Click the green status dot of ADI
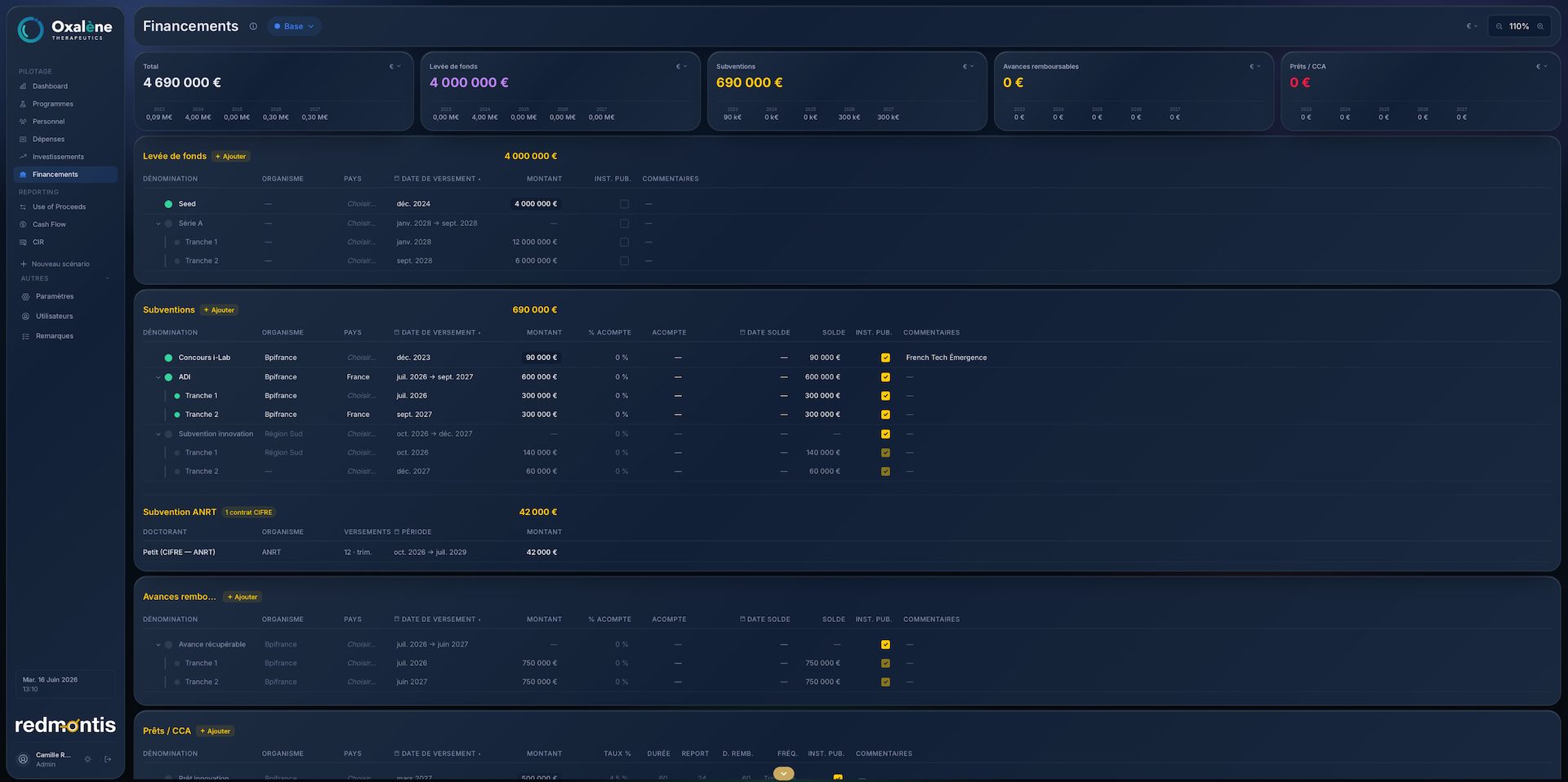This screenshot has width=1568, height=782. pyautogui.click(x=168, y=377)
